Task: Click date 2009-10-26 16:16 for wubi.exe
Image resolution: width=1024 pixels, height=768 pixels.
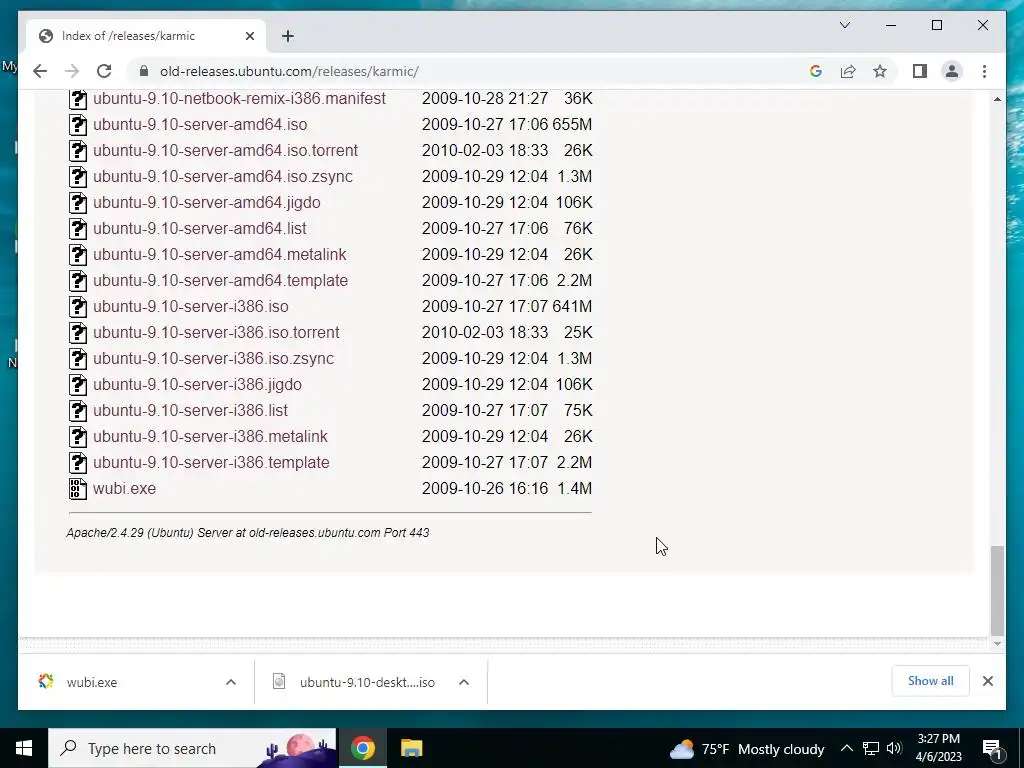Action: click(485, 488)
